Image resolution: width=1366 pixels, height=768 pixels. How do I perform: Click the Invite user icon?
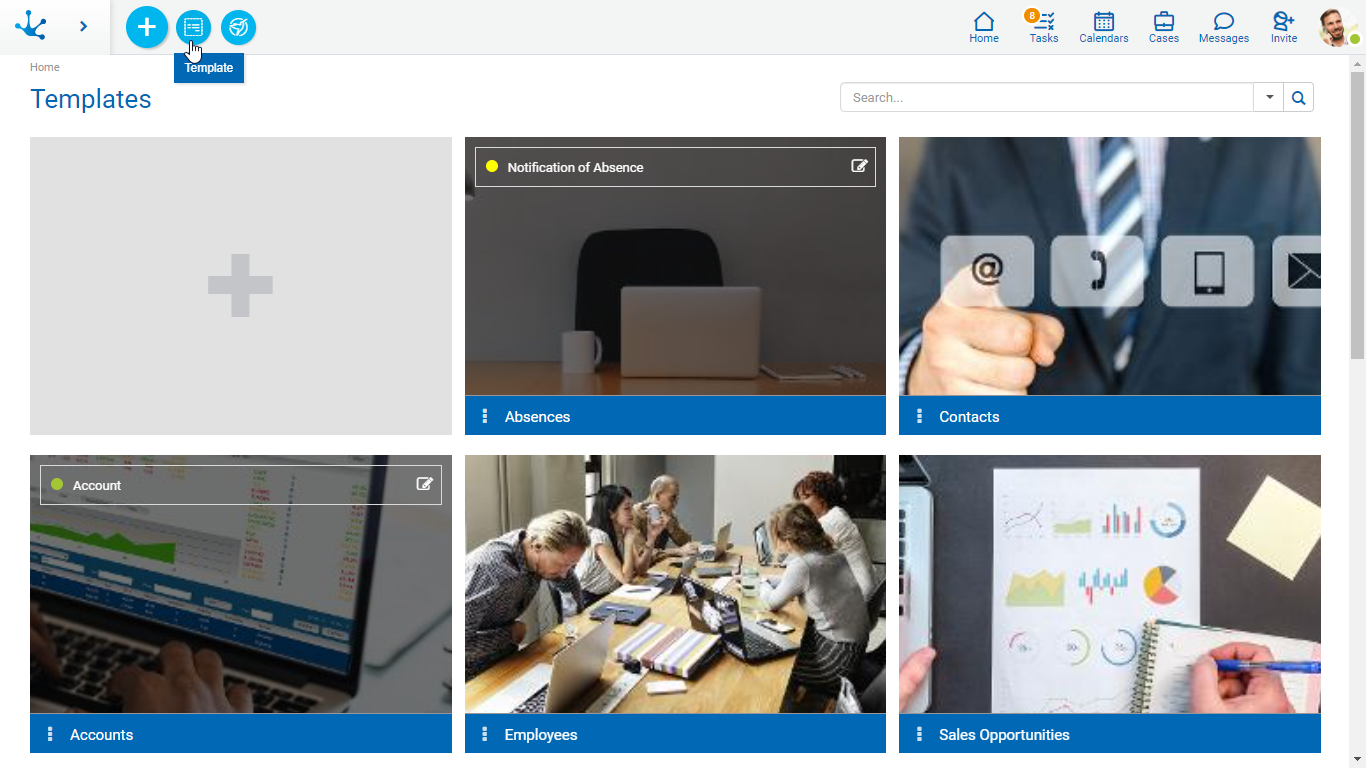pyautogui.click(x=1283, y=27)
